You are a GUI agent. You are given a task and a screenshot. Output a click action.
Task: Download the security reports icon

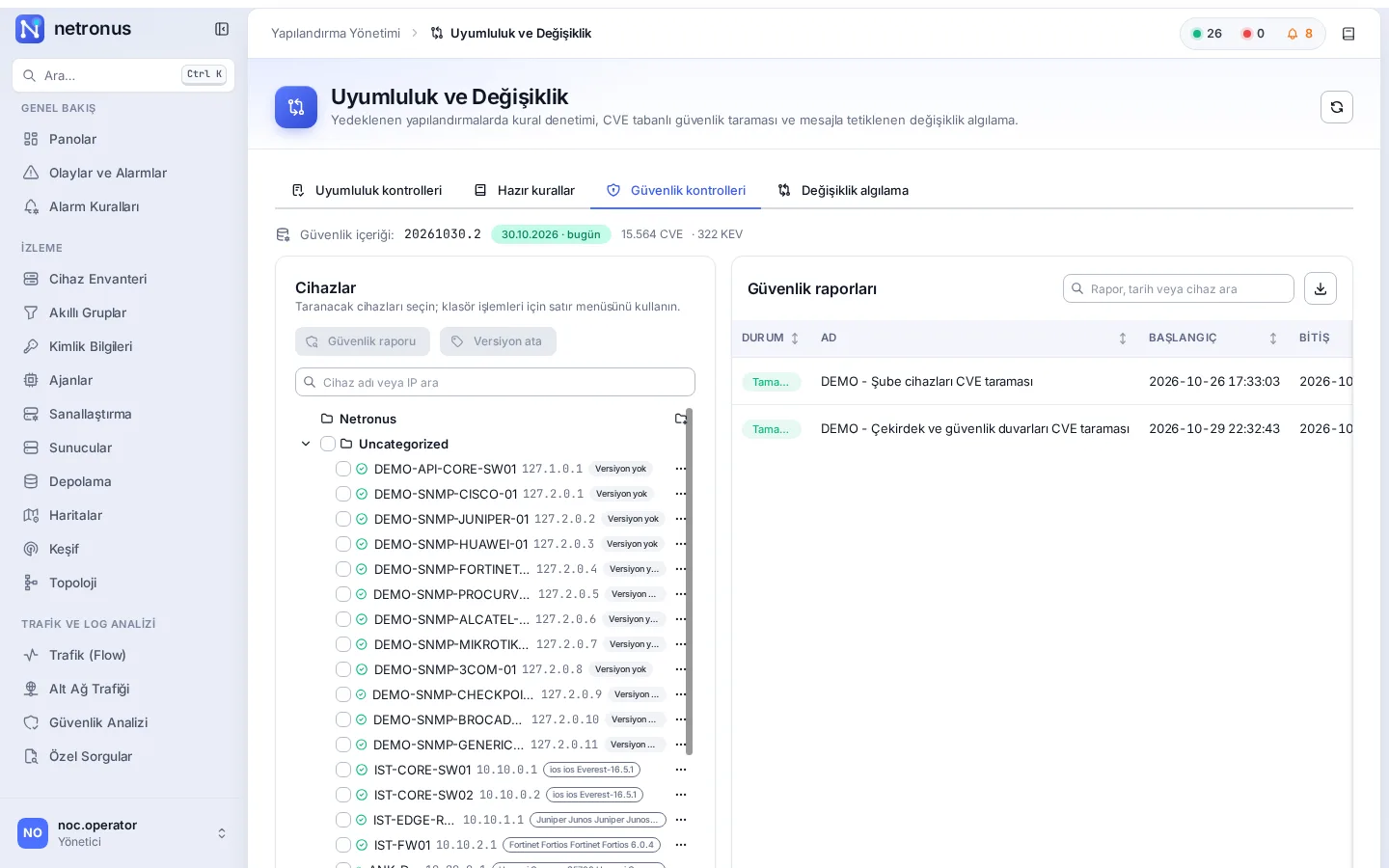(x=1321, y=288)
